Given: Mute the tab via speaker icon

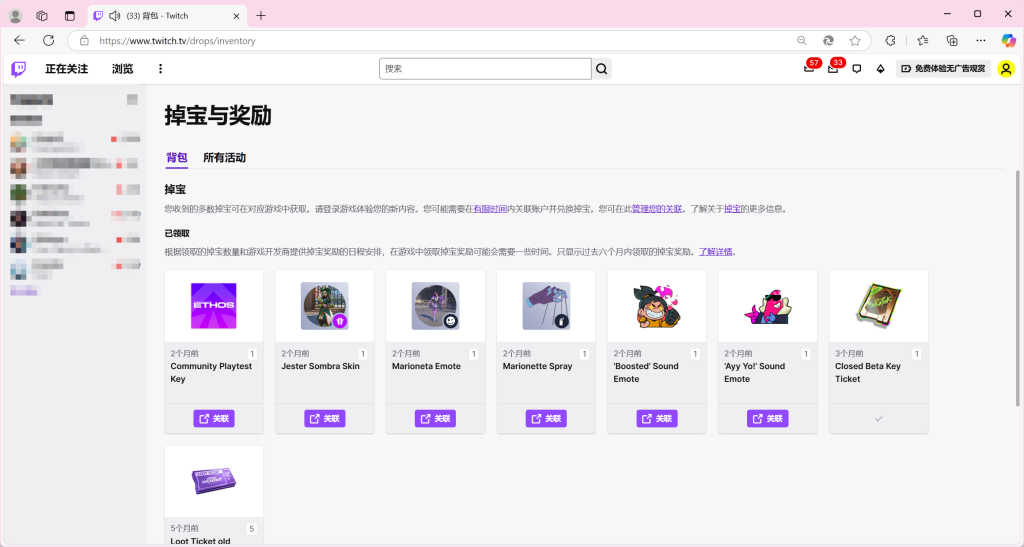Looking at the screenshot, I should pos(114,16).
